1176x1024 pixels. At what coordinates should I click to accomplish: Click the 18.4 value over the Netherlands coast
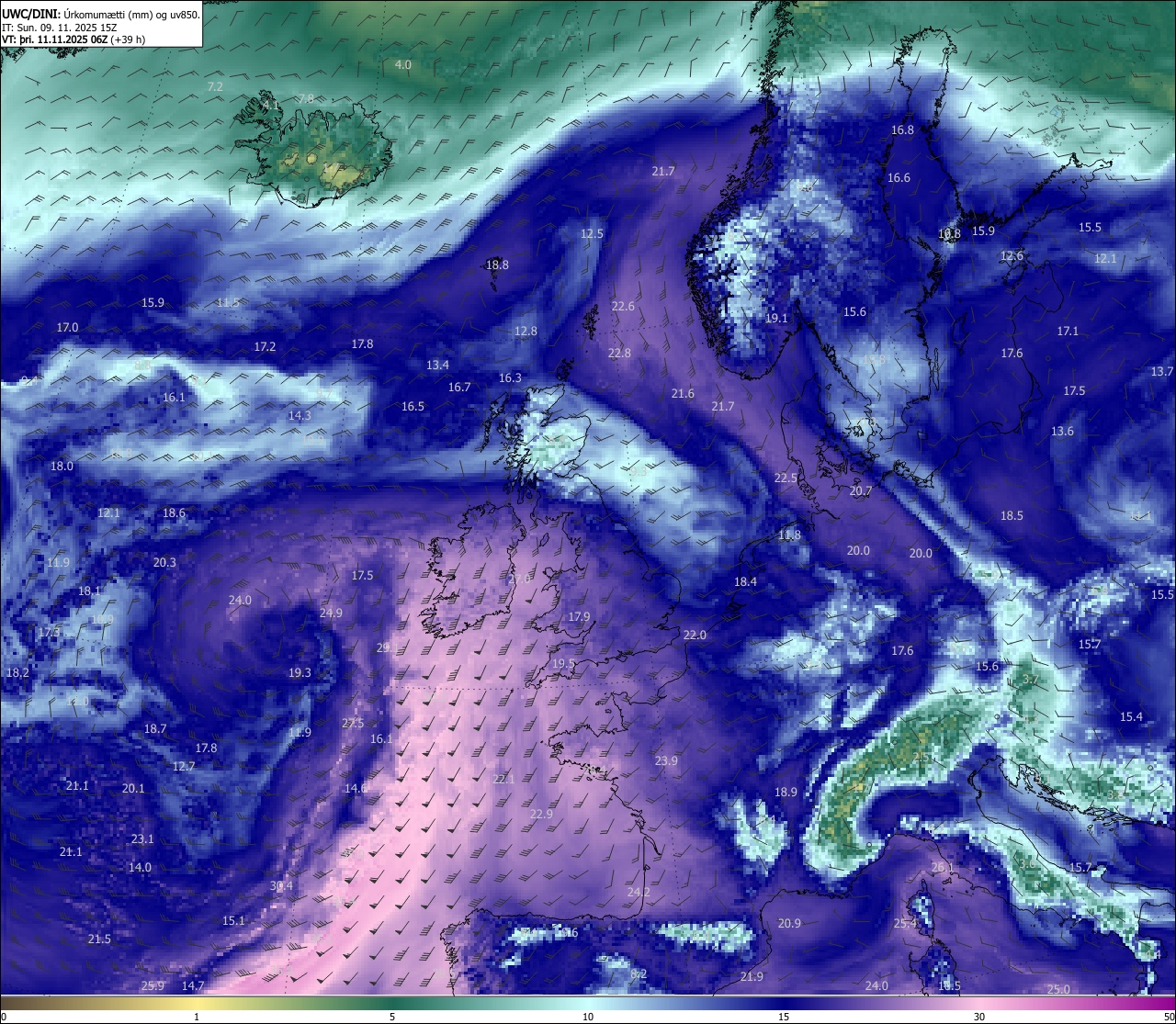[745, 582]
